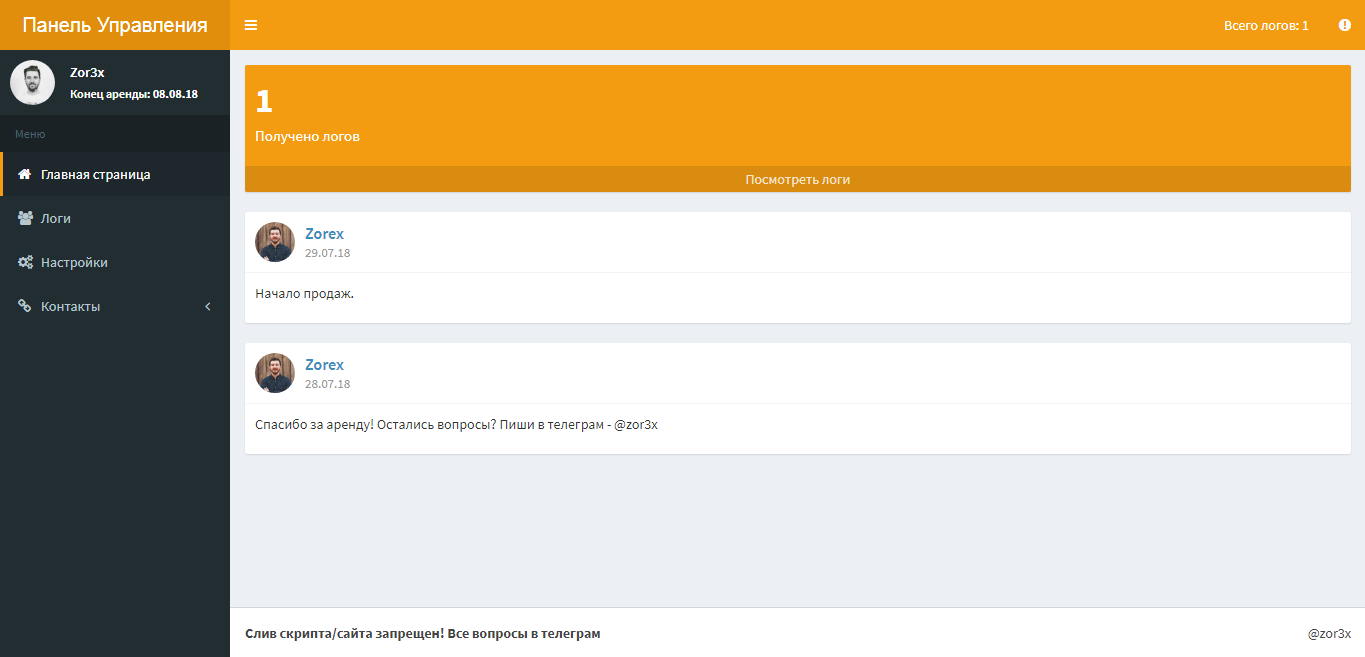Click the @zor3x handle in footer
Screen dimensions: 1365x657
click(1329, 633)
